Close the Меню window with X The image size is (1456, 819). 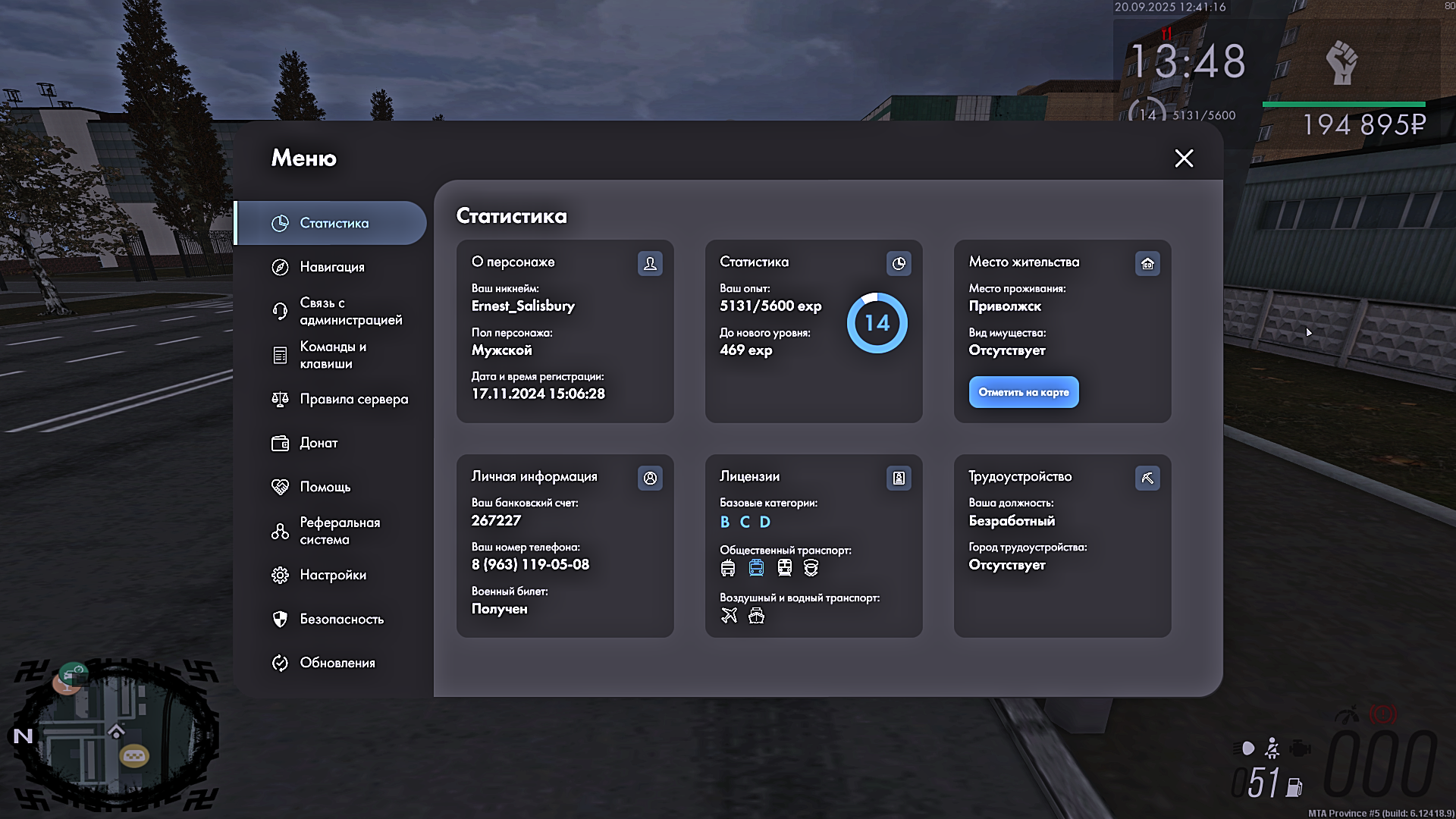pos(1183,158)
